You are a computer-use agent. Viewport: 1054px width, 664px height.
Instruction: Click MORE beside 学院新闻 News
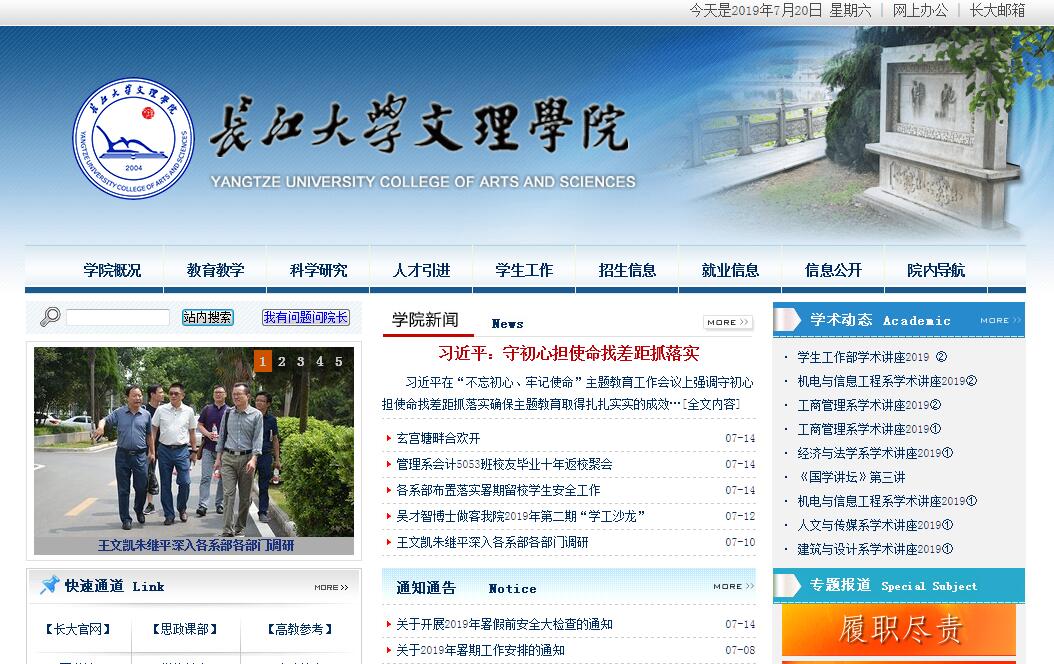pyautogui.click(x=728, y=323)
